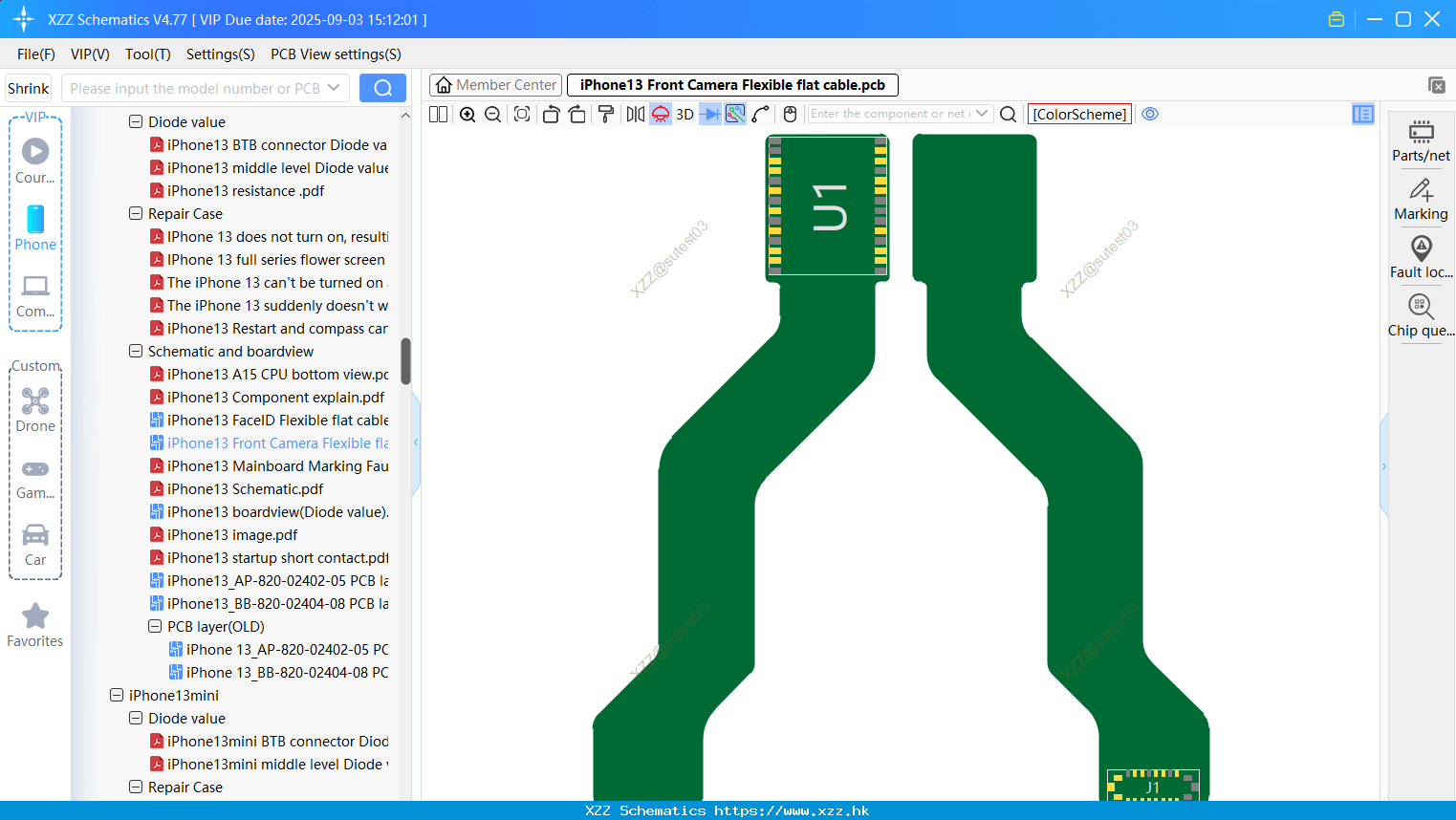Viewport: 1456px width, 820px height.
Task: Open the VIP(V) menu
Action: (x=90, y=54)
